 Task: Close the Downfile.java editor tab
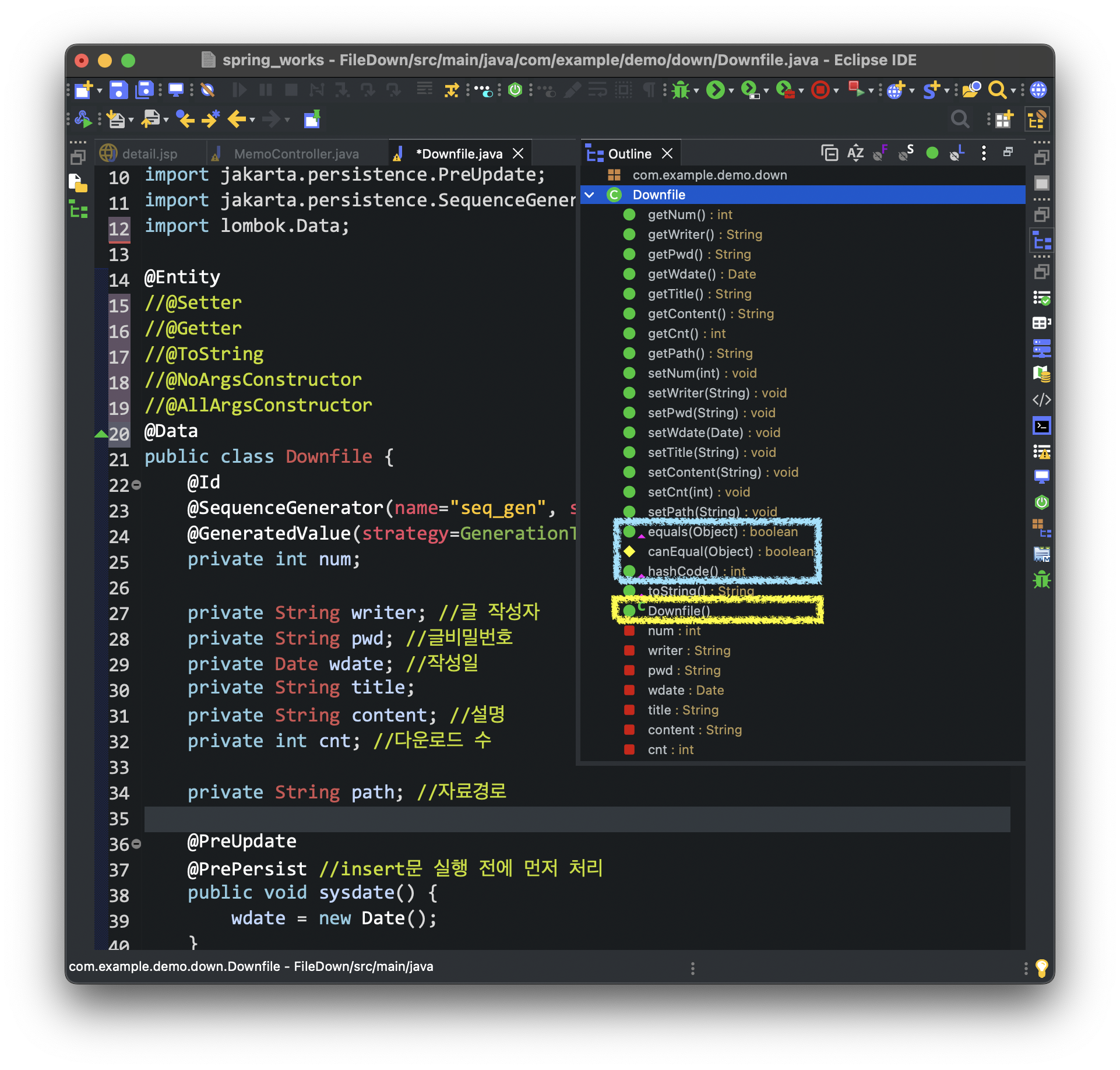(x=518, y=153)
